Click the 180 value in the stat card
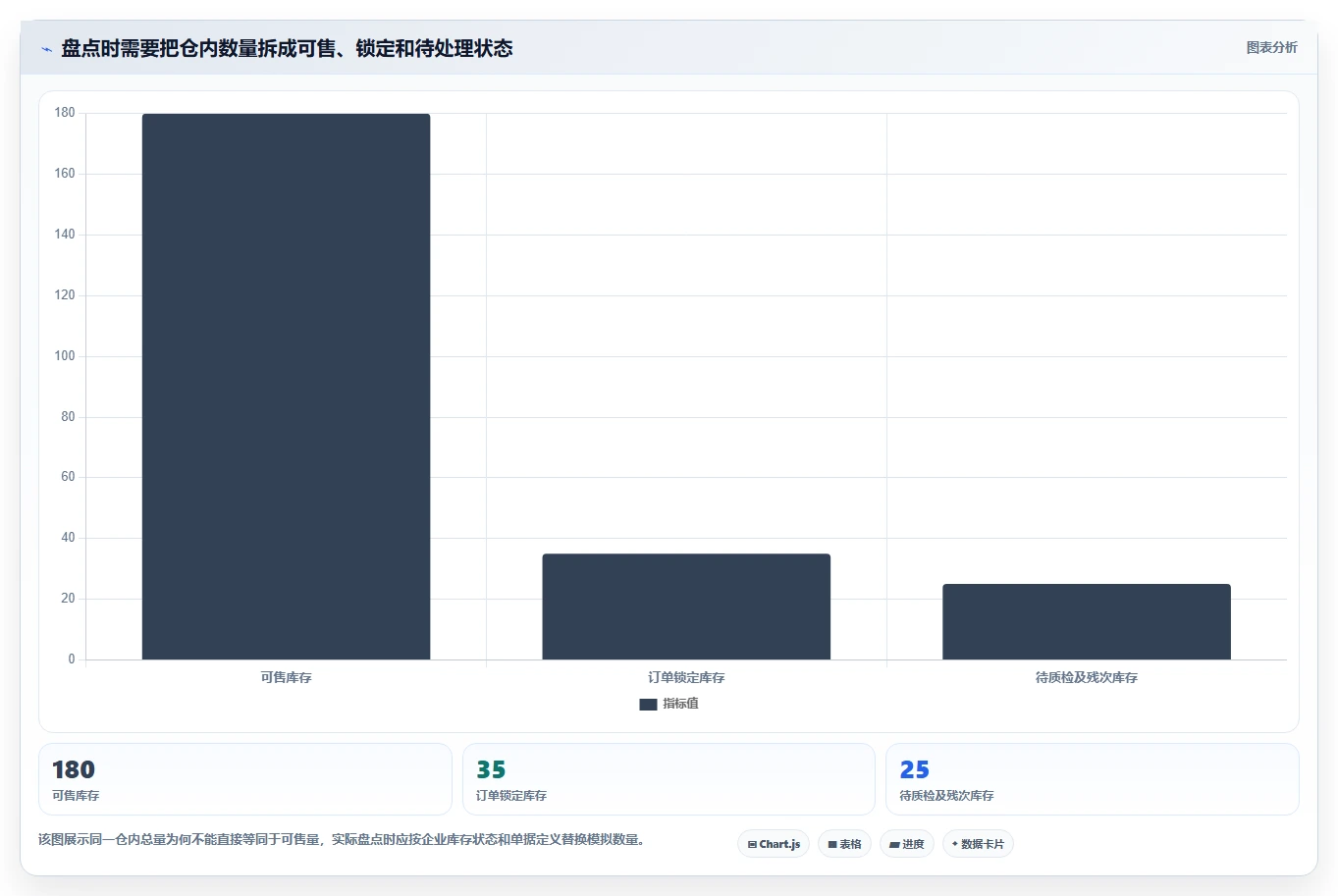Screen dimensions: 1338x896 point(74,769)
